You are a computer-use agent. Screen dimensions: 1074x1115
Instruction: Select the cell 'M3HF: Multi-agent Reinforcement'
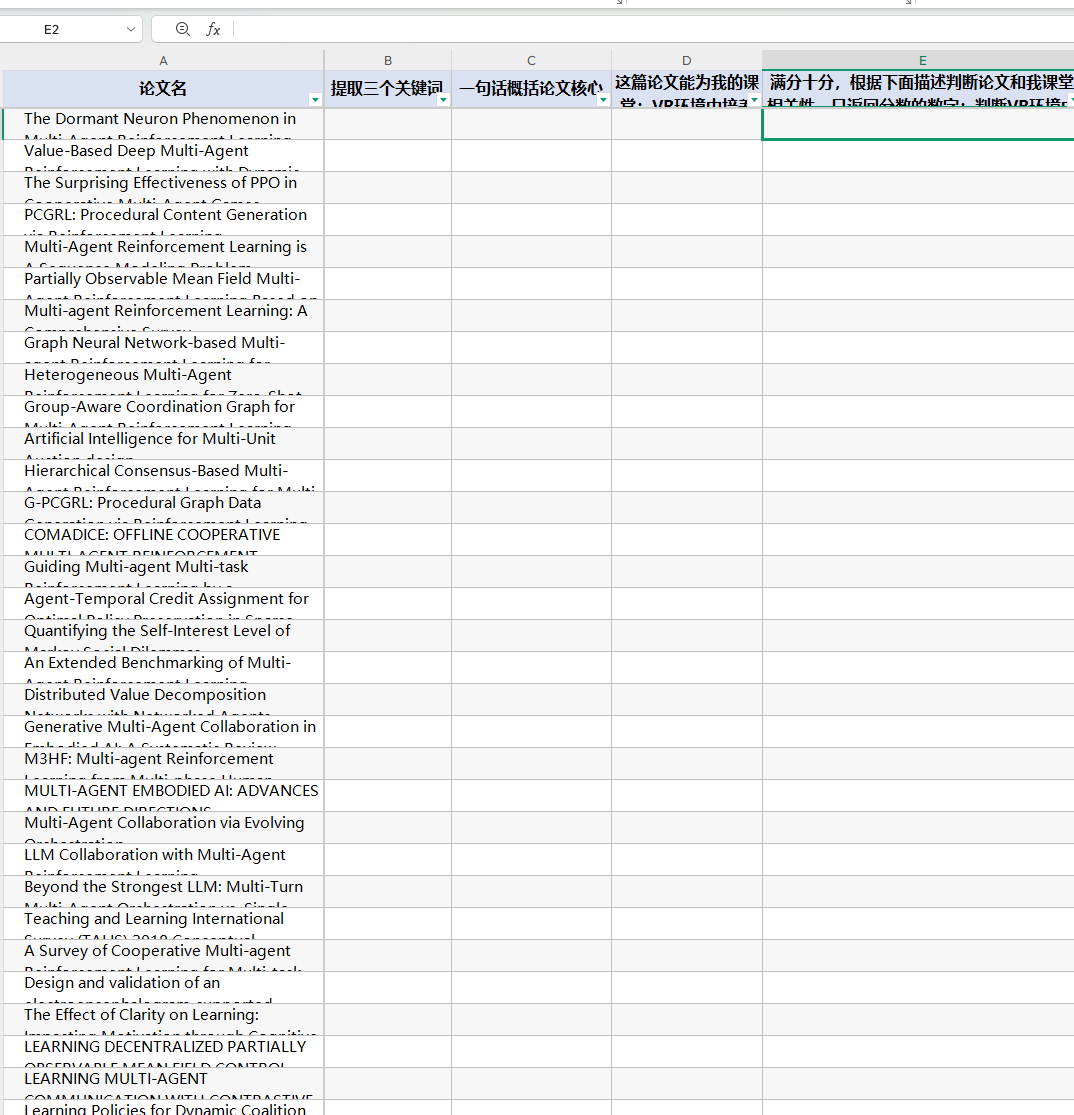click(x=163, y=764)
